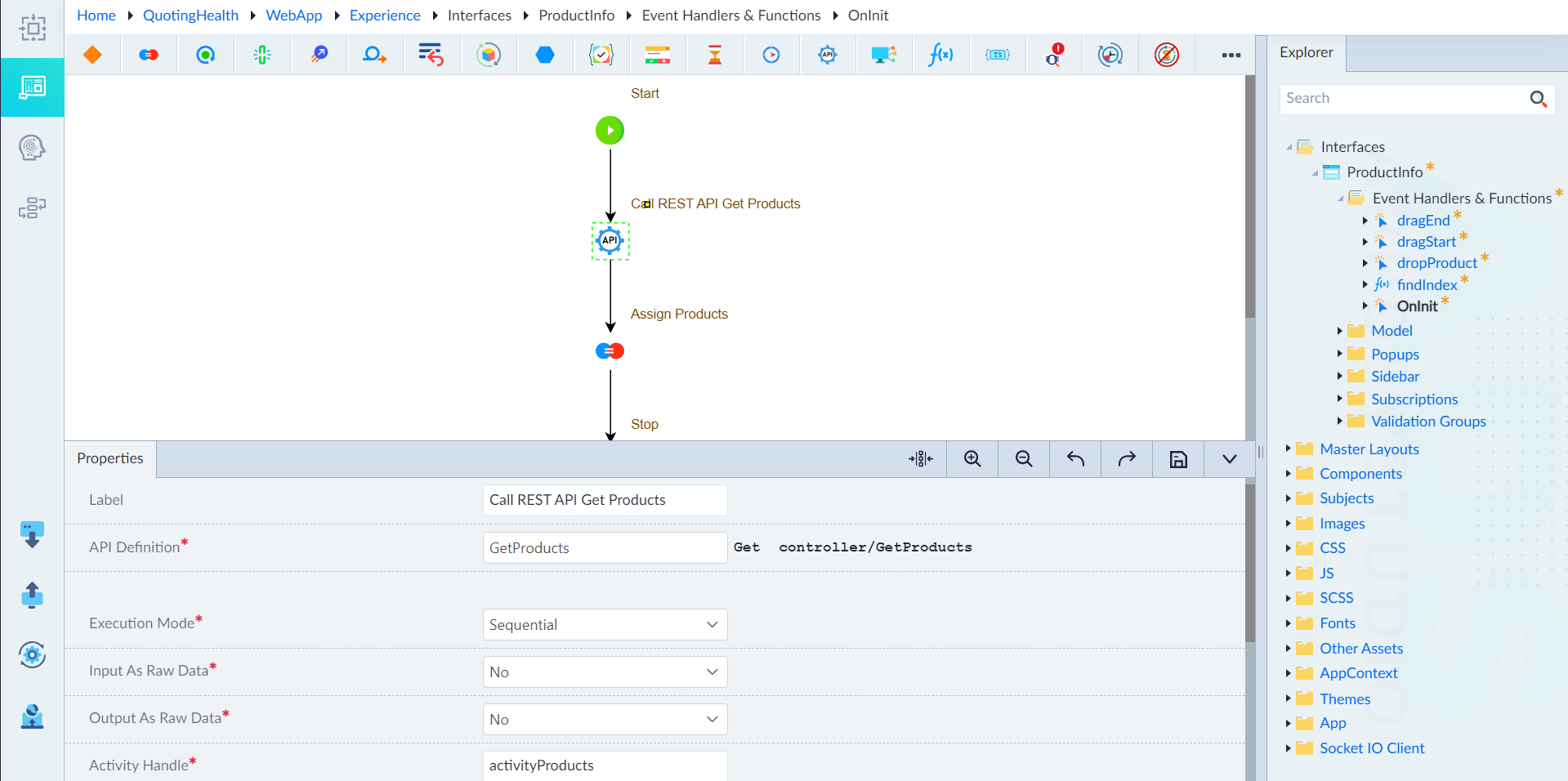
Task: Redo the last canvas change
Action: point(1127,459)
